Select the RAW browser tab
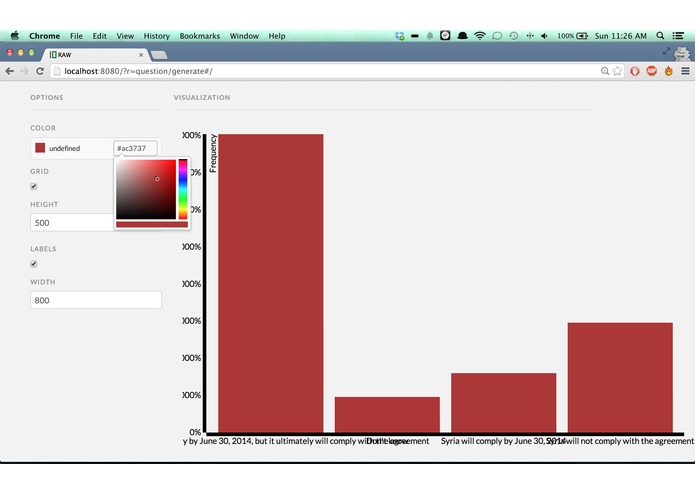695x494 pixels. coord(96,54)
